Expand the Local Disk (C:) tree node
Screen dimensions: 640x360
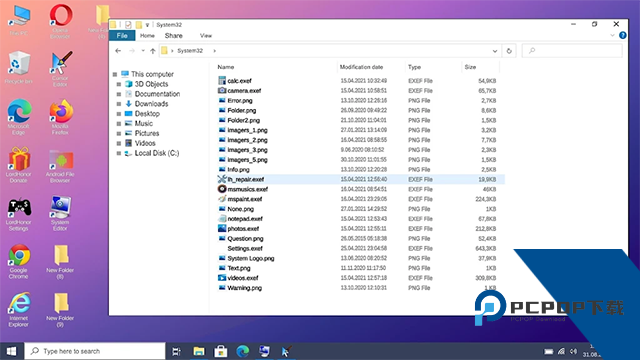(119, 153)
